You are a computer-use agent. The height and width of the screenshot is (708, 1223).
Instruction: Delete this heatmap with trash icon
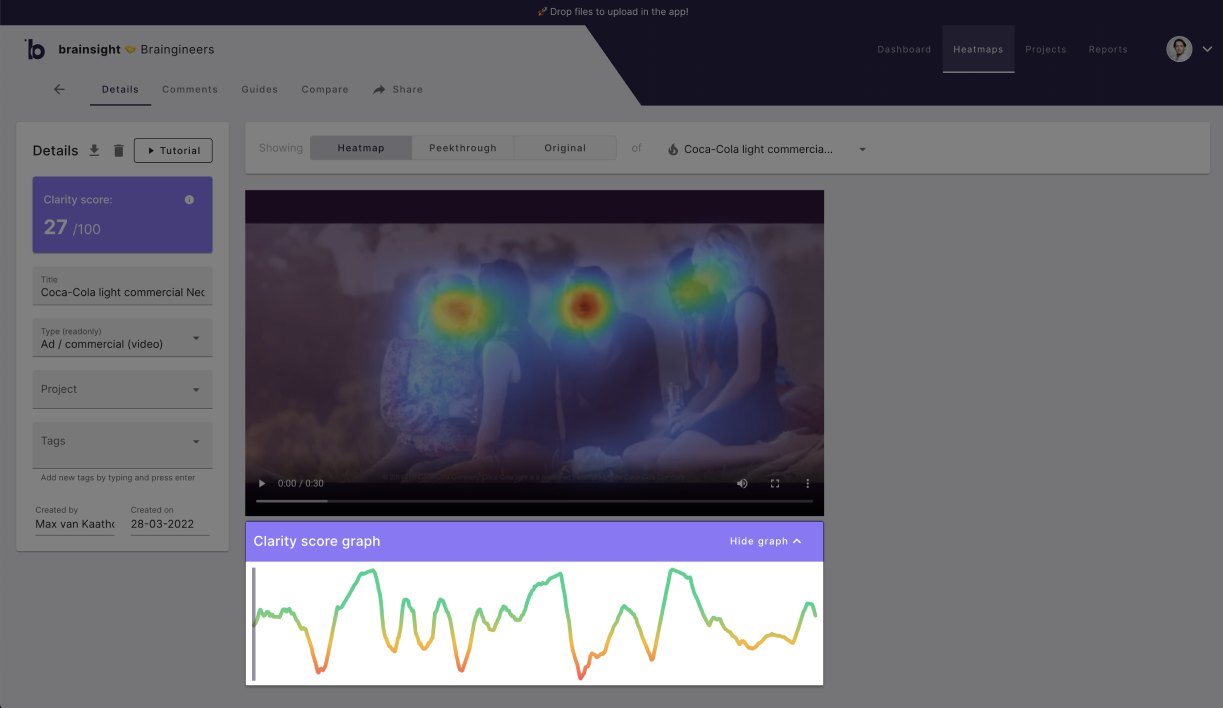click(118, 150)
